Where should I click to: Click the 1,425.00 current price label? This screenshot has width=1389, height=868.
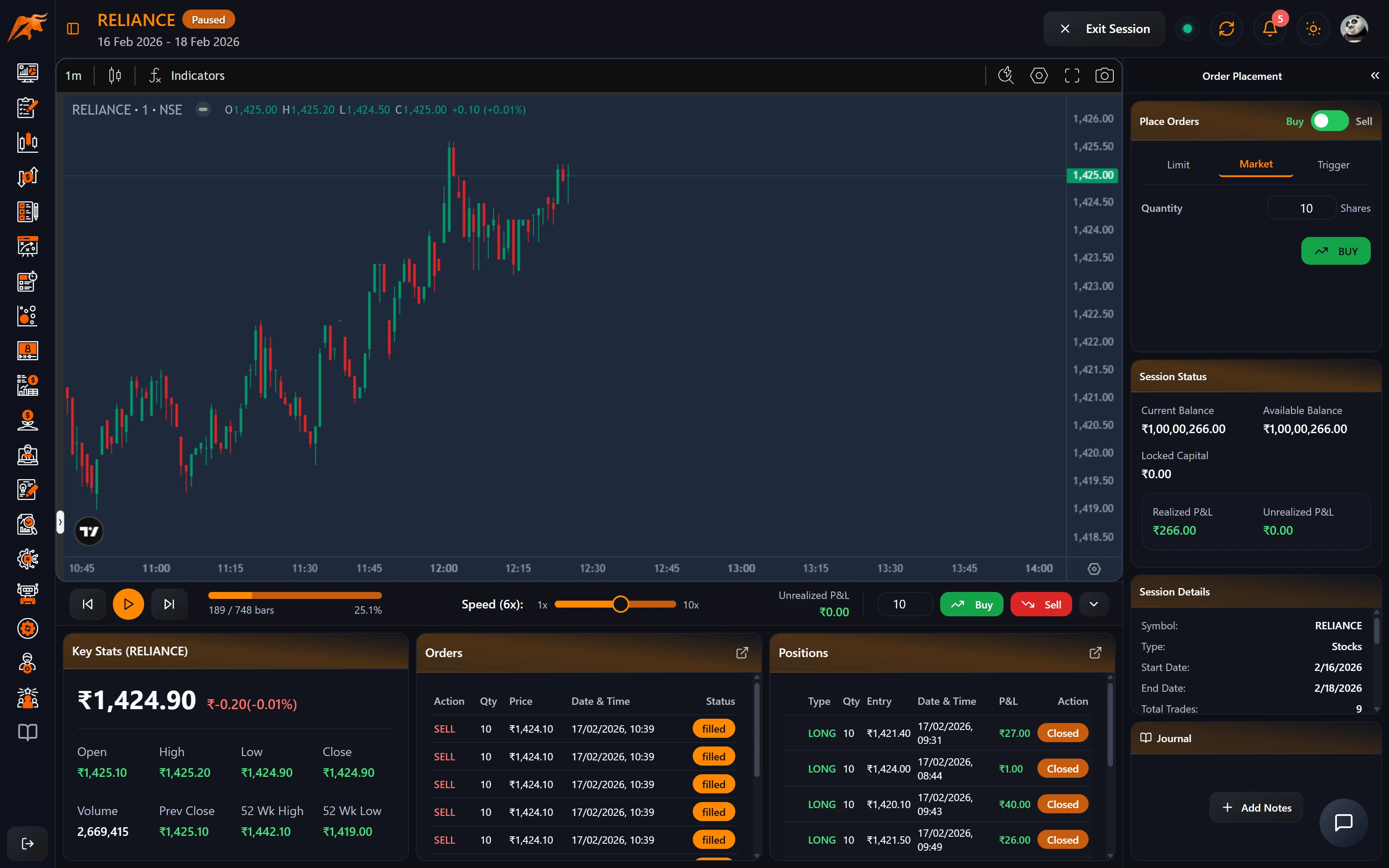click(1092, 175)
